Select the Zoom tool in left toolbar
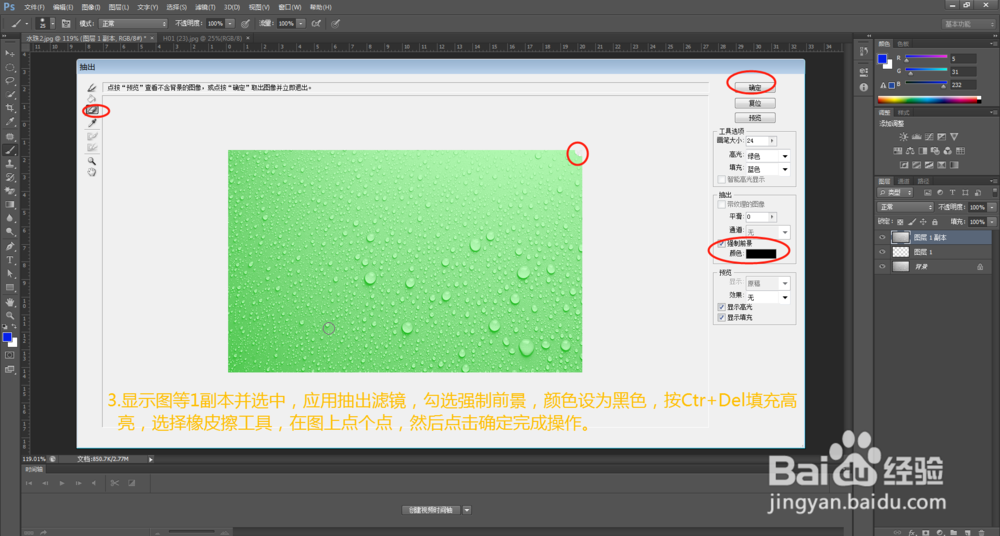The image size is (1000, 536). [10, 315]
